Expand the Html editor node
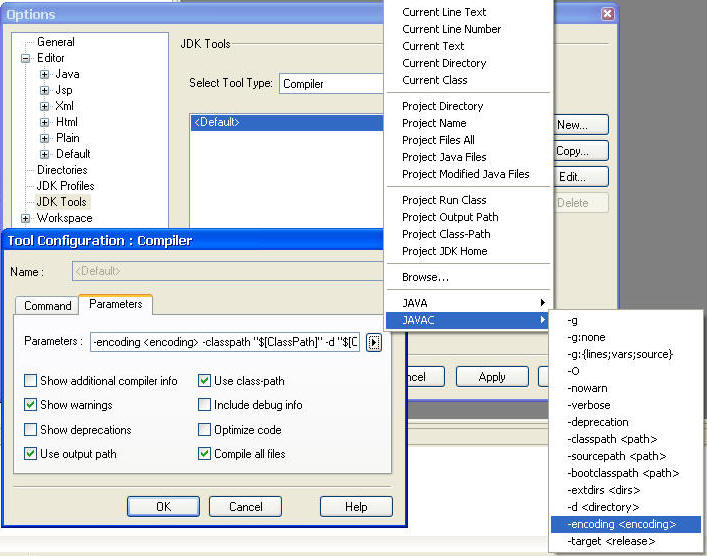The width and height of the screenshot is (707, 556). (x=44, y=122)
